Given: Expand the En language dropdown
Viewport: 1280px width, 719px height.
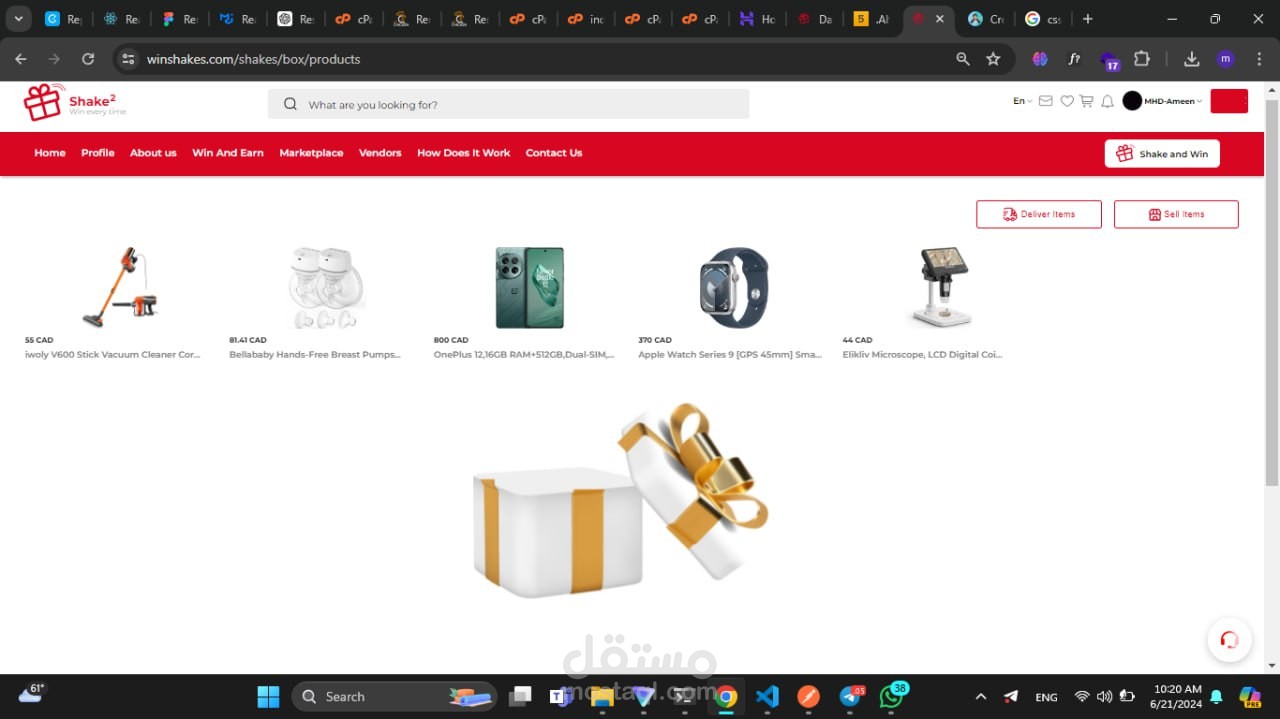Looking at the screenshot, I should [x=1022, y=101].
